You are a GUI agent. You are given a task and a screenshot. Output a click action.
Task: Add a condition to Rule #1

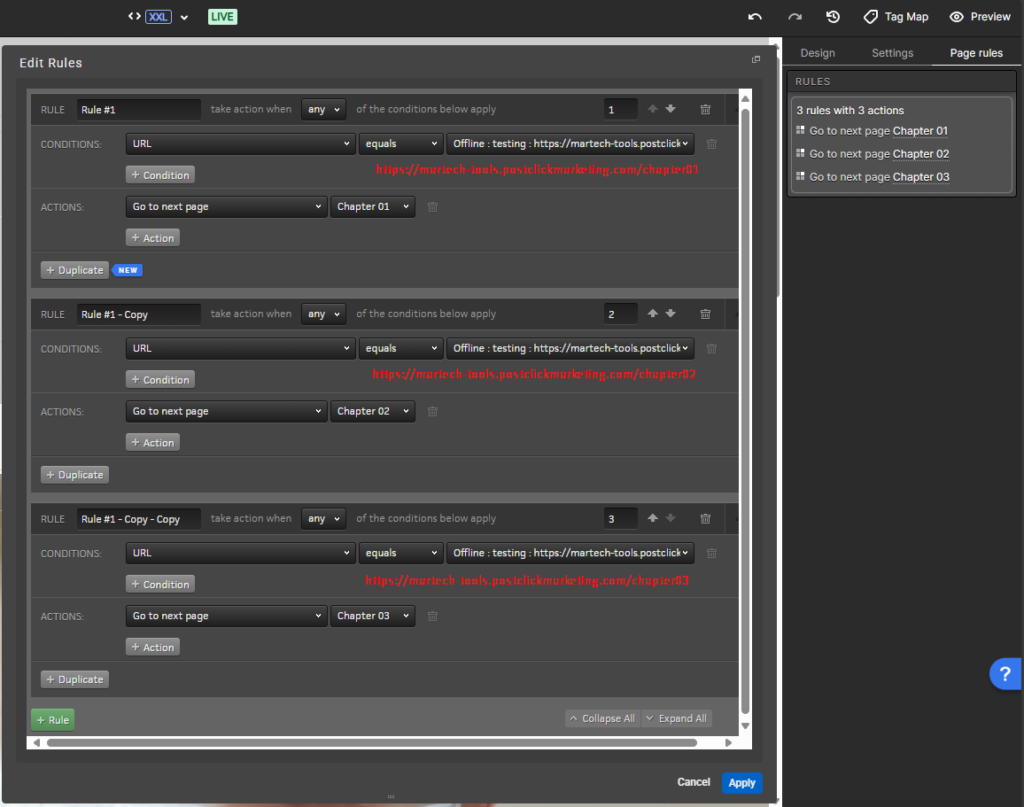pos(160,175)
